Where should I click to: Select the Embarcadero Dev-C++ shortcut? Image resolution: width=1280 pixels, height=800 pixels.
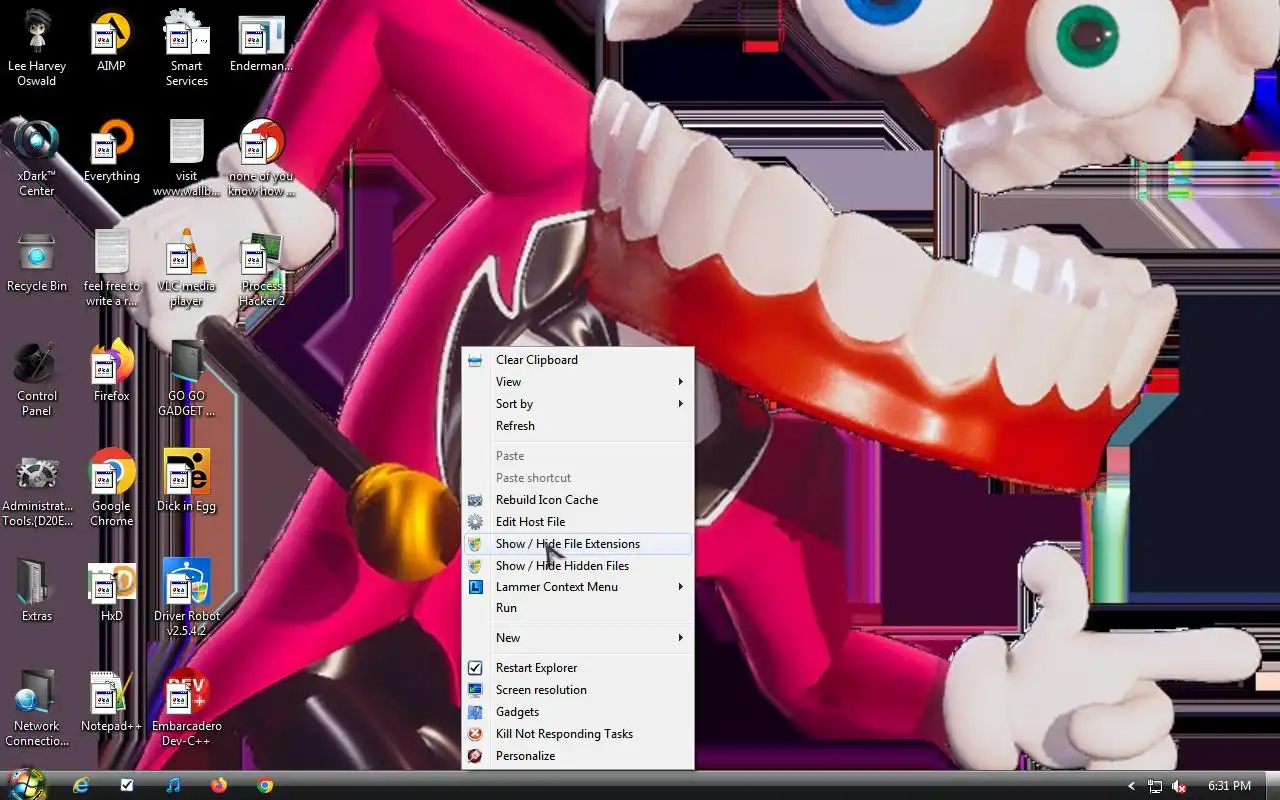[186, 710]
